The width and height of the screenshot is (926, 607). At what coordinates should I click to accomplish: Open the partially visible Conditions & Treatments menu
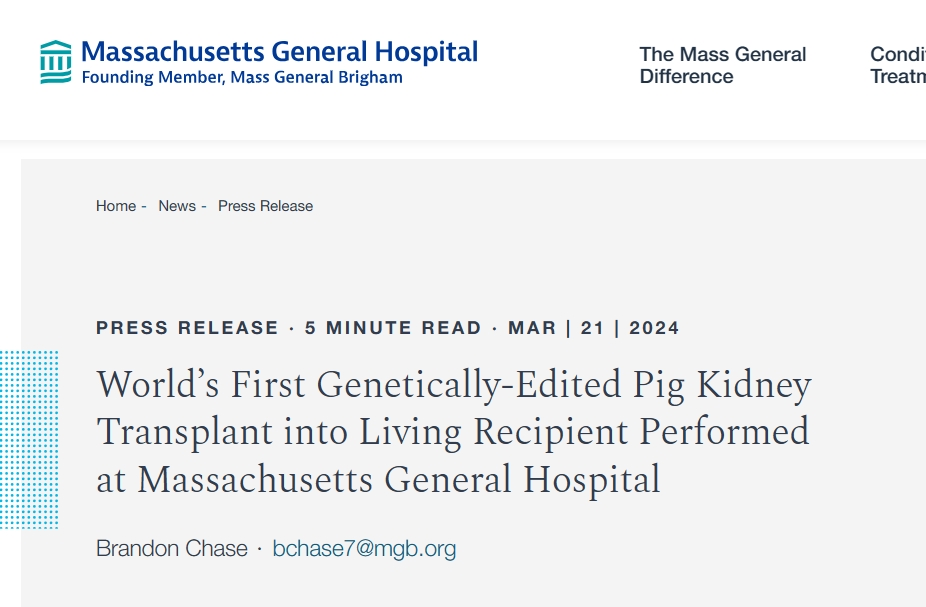coord(897,65)
